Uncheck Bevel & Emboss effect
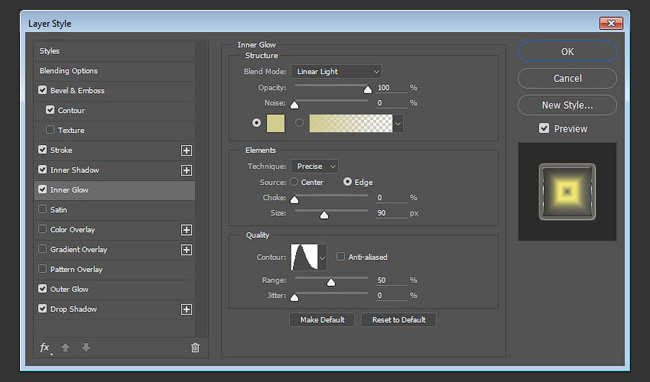This screenshot has width=650, height=382. 42,90
